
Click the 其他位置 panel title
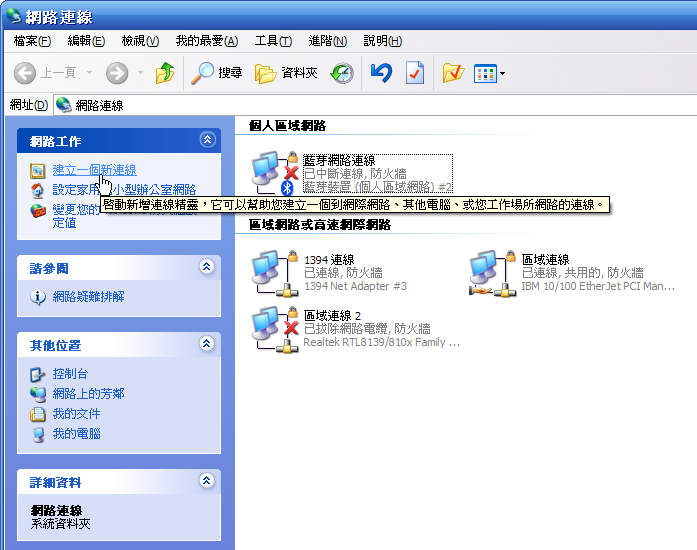tap(55, 346)
